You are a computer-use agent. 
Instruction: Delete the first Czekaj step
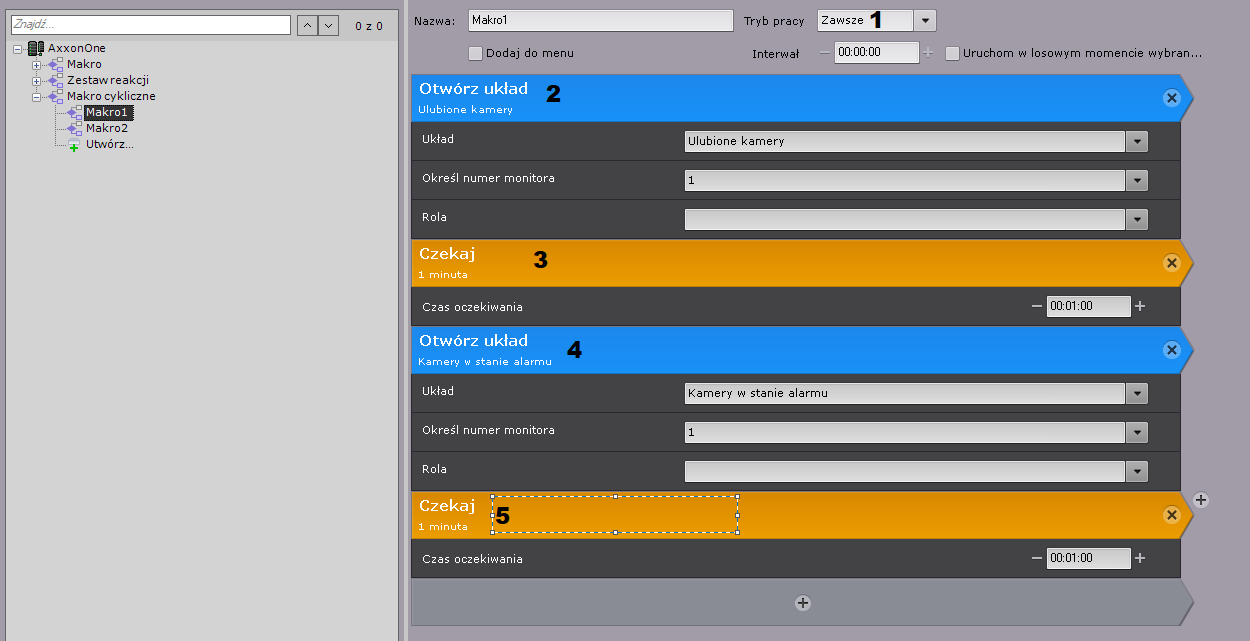[1172, 263]
